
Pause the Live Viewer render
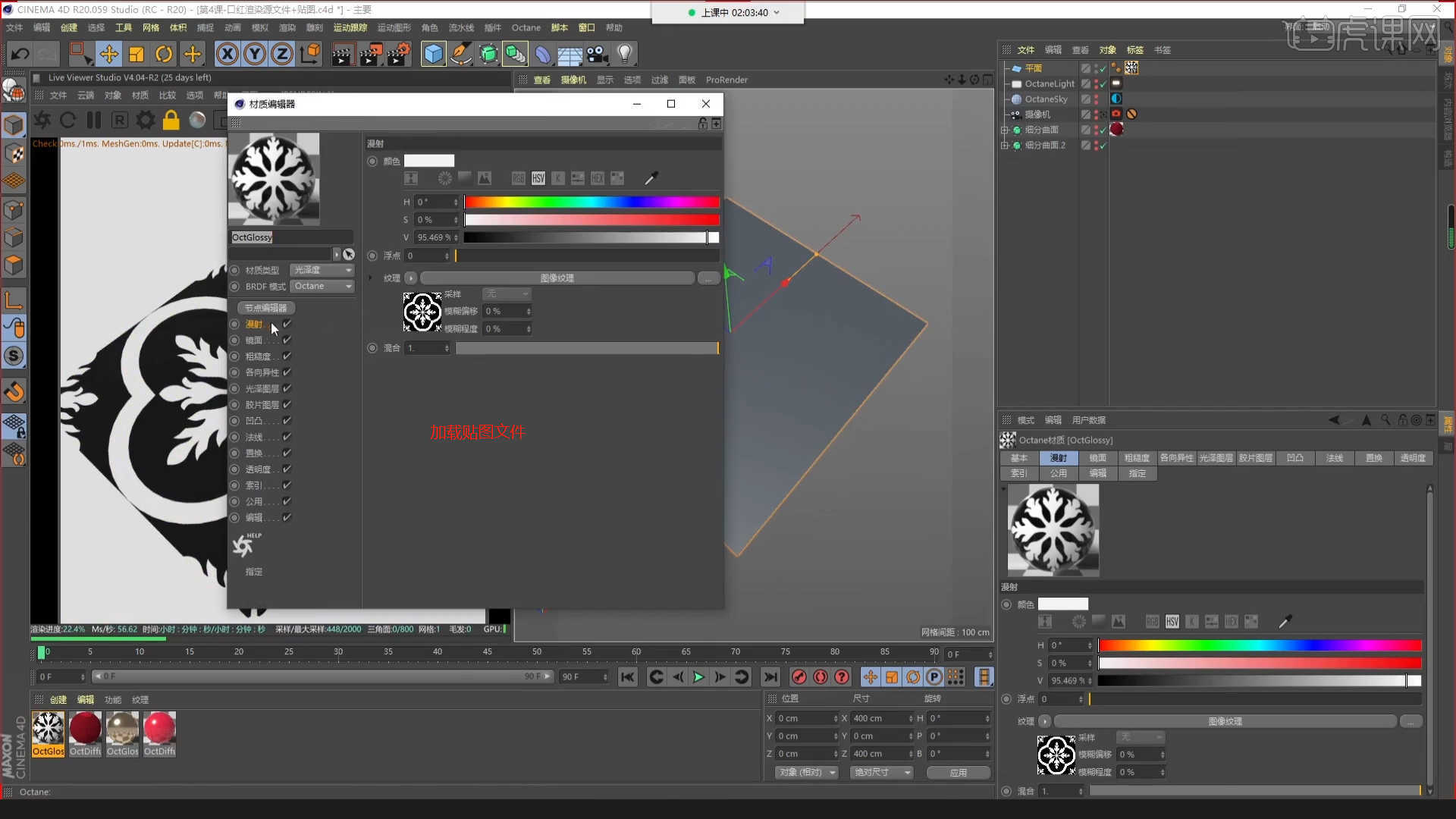94,120
